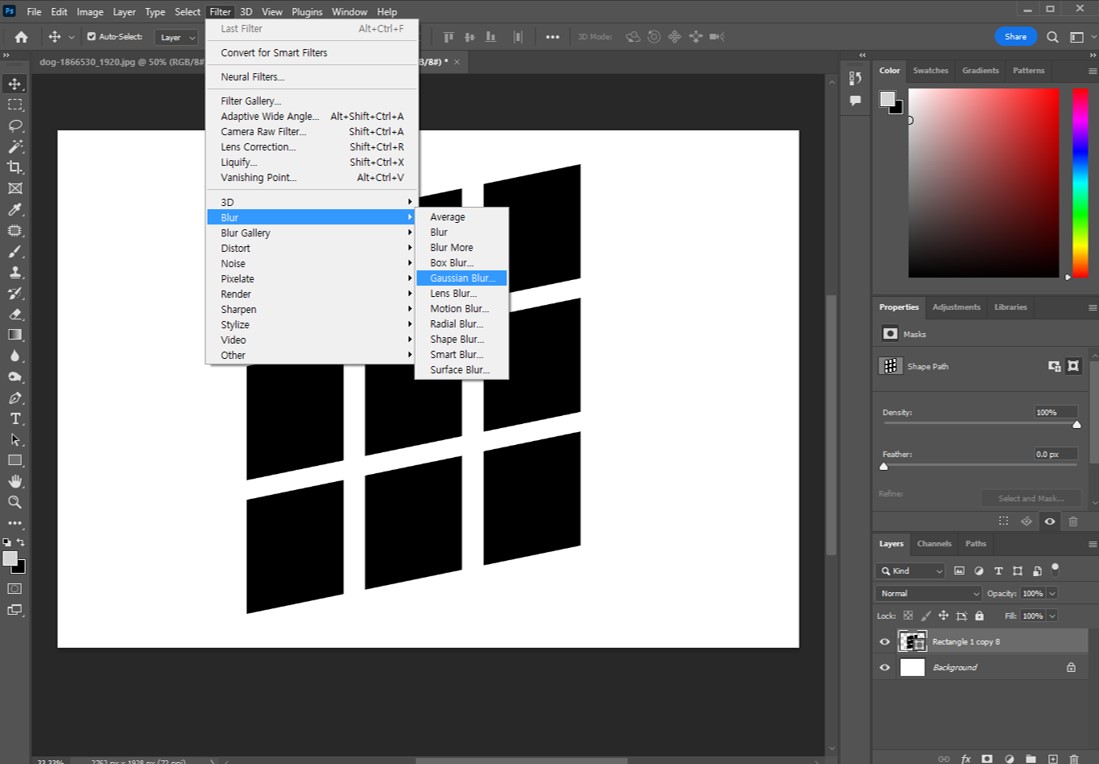Select the Magic Wand tool
The width and height of the screenshot is (1099, 764).
pos(15,146)
